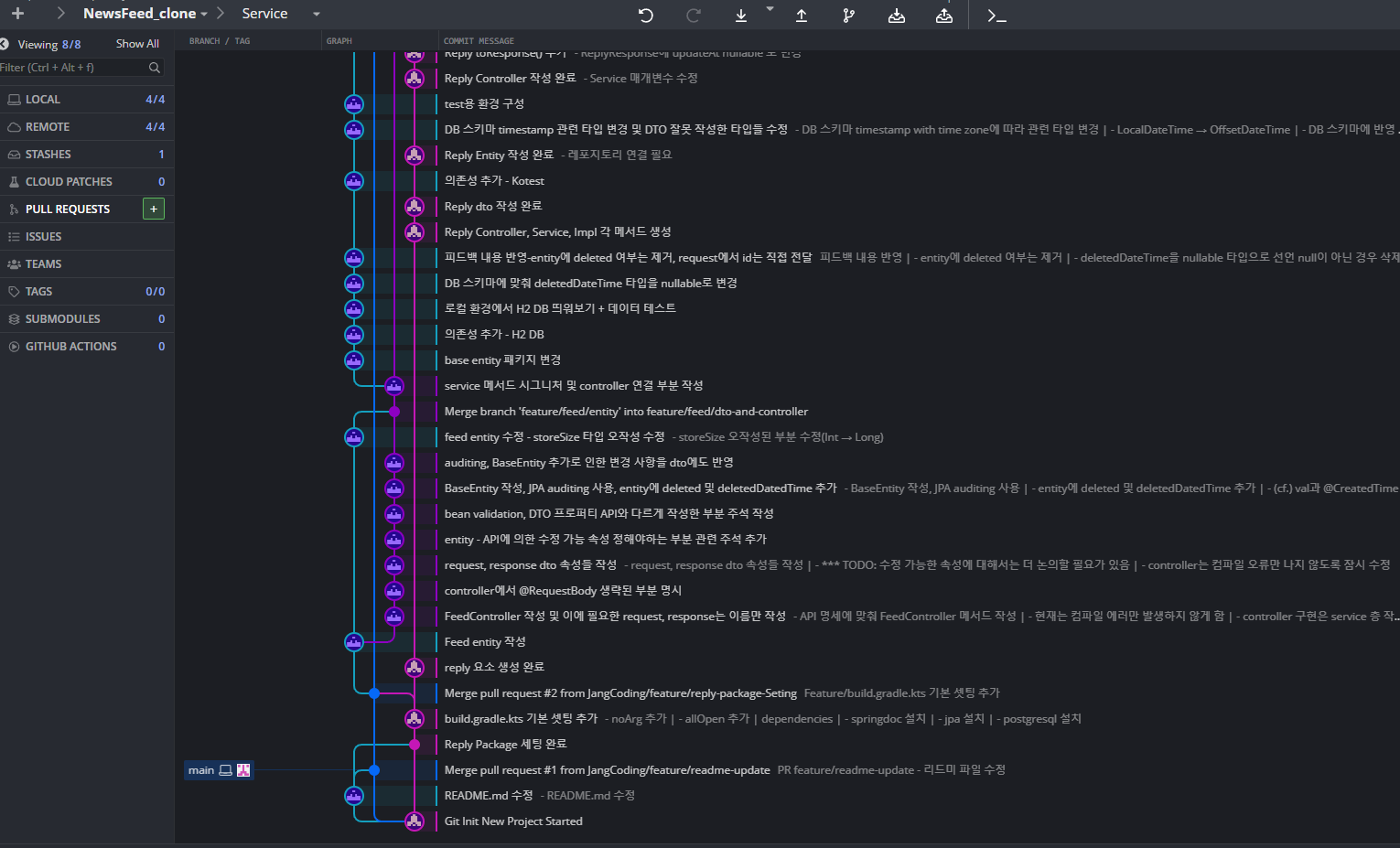Select the commit node for 'Feed entity 작성'
1400x848 pixels.
(354, 642)
